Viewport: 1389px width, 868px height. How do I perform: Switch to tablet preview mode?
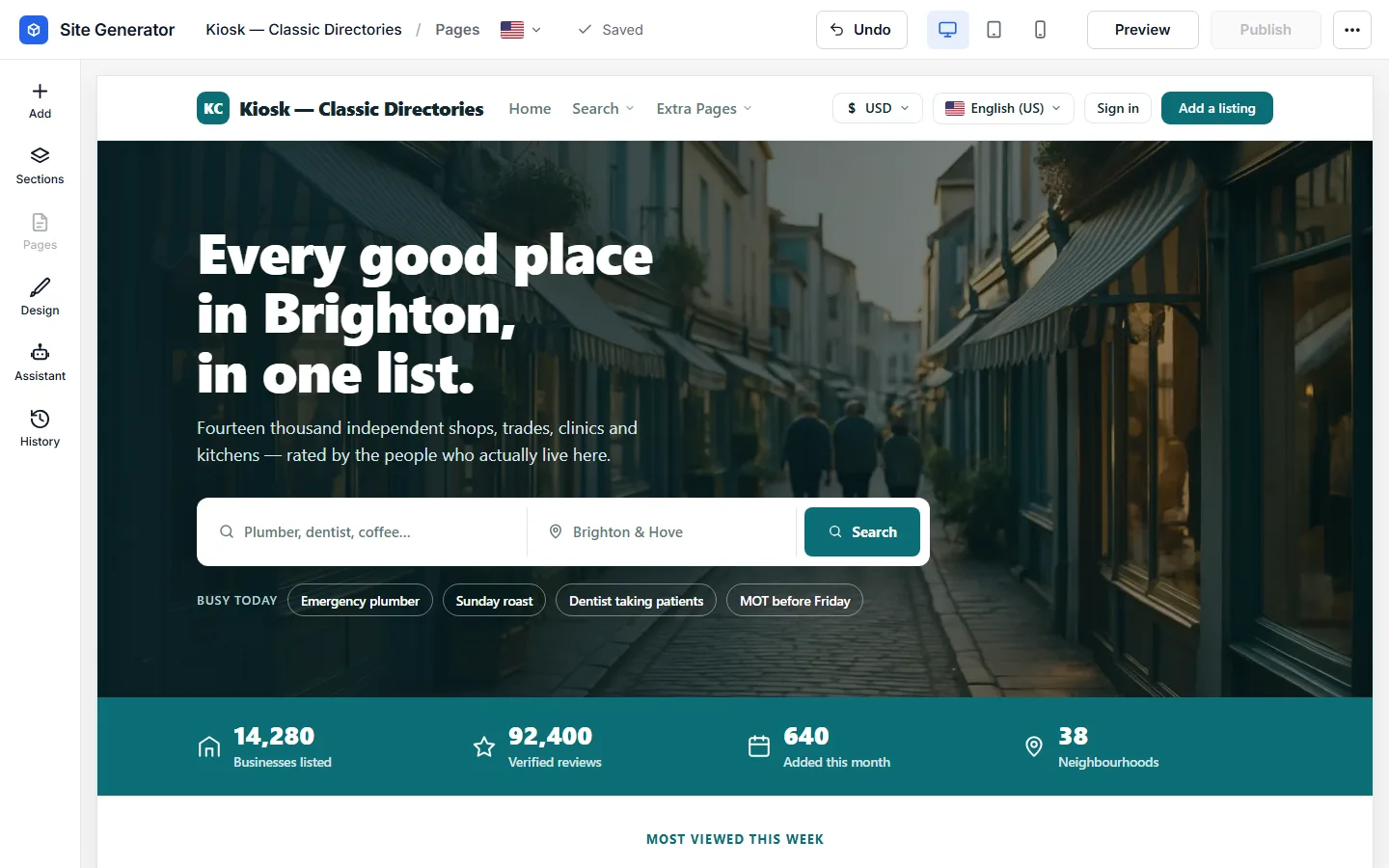994,30
